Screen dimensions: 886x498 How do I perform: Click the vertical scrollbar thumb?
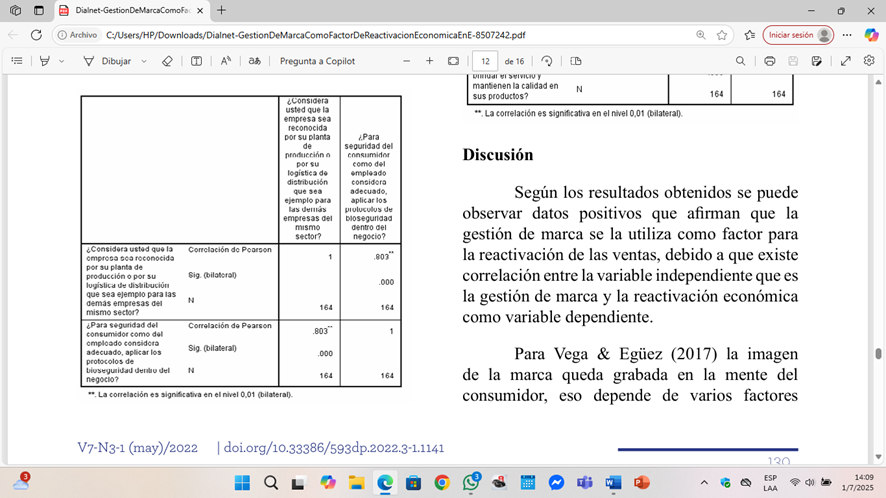(878, 353)
